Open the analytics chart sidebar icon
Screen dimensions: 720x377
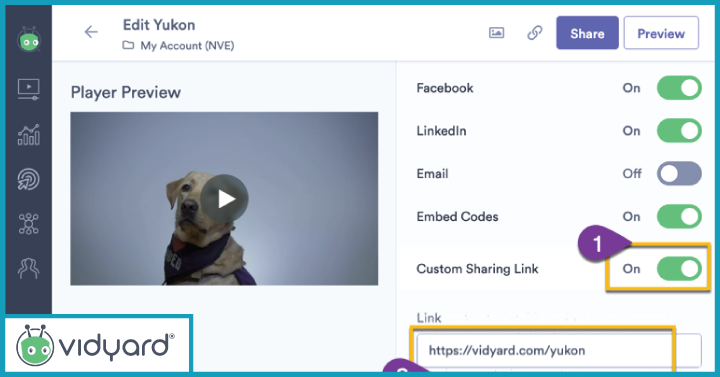(28, 135)
